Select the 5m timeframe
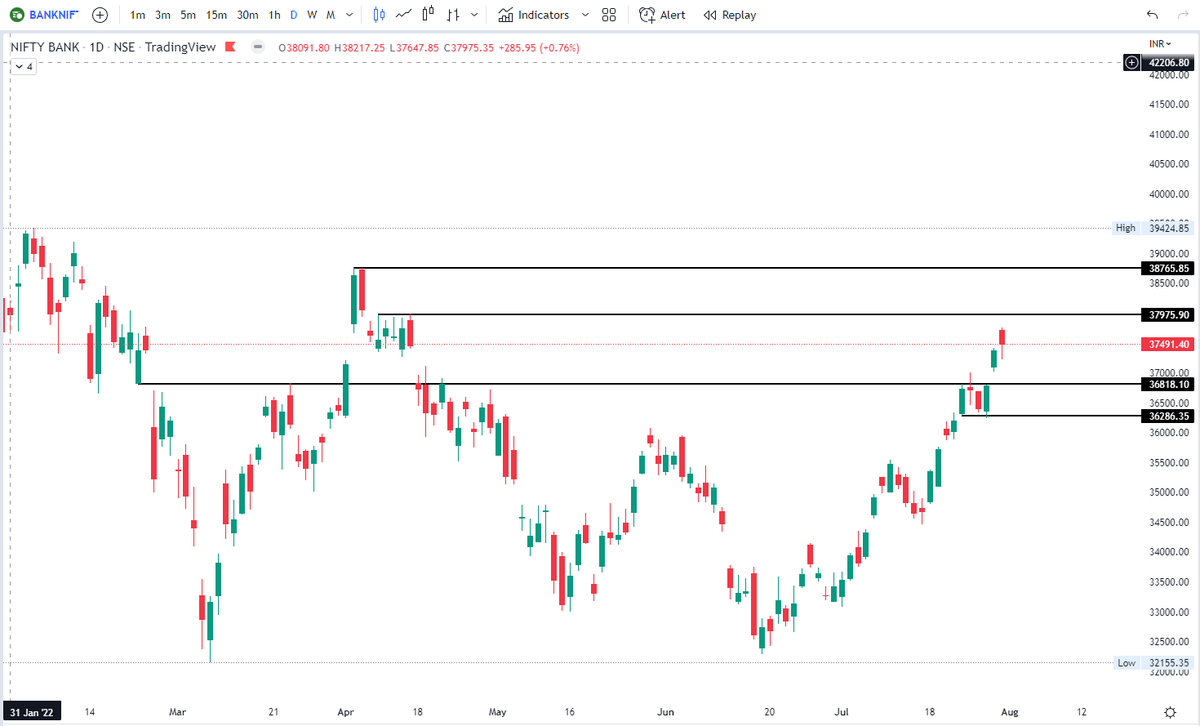1200x726 pixels. [x=188, y=15]
